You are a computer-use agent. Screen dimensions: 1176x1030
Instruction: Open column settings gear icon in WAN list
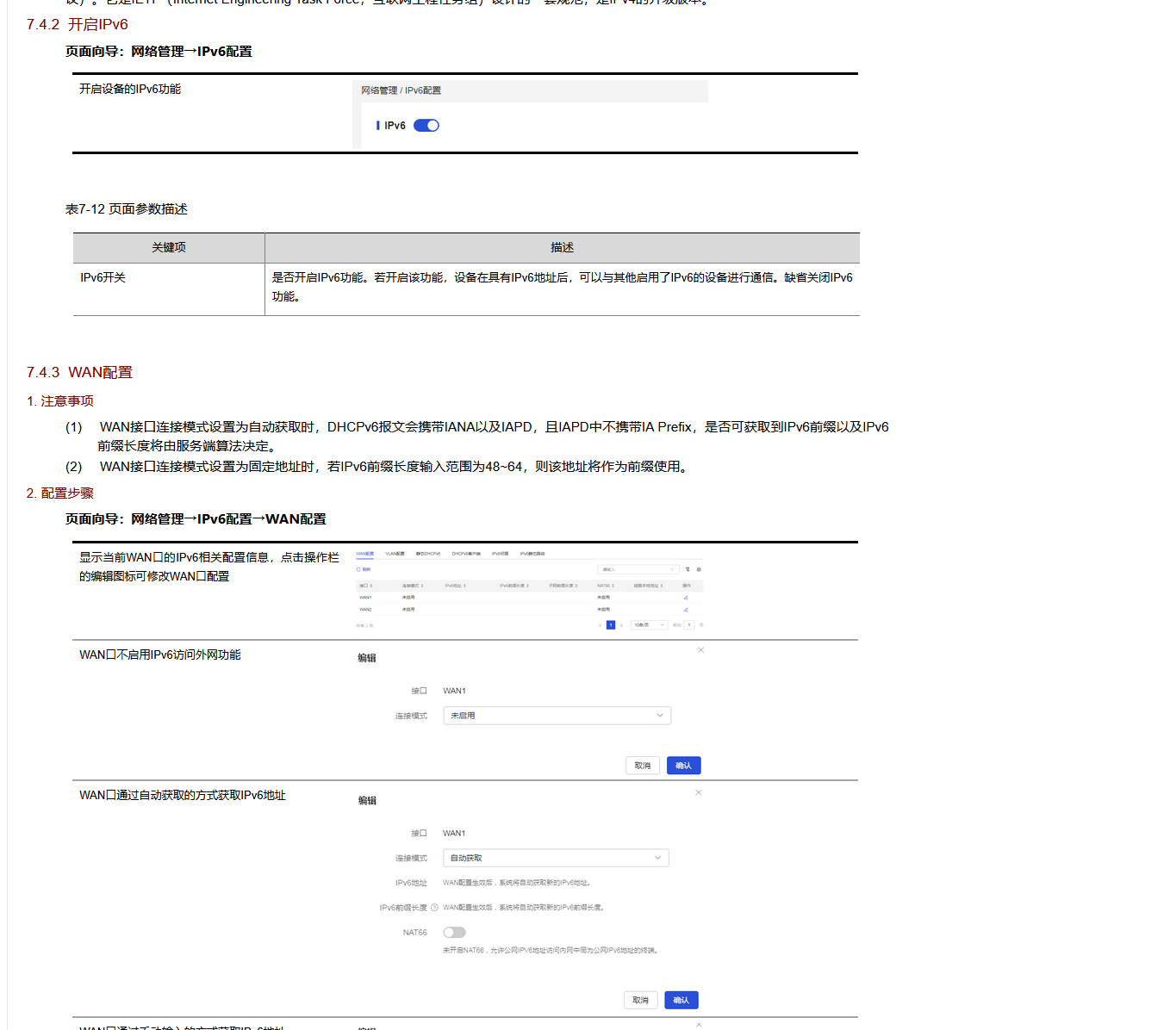pos(699,569)
